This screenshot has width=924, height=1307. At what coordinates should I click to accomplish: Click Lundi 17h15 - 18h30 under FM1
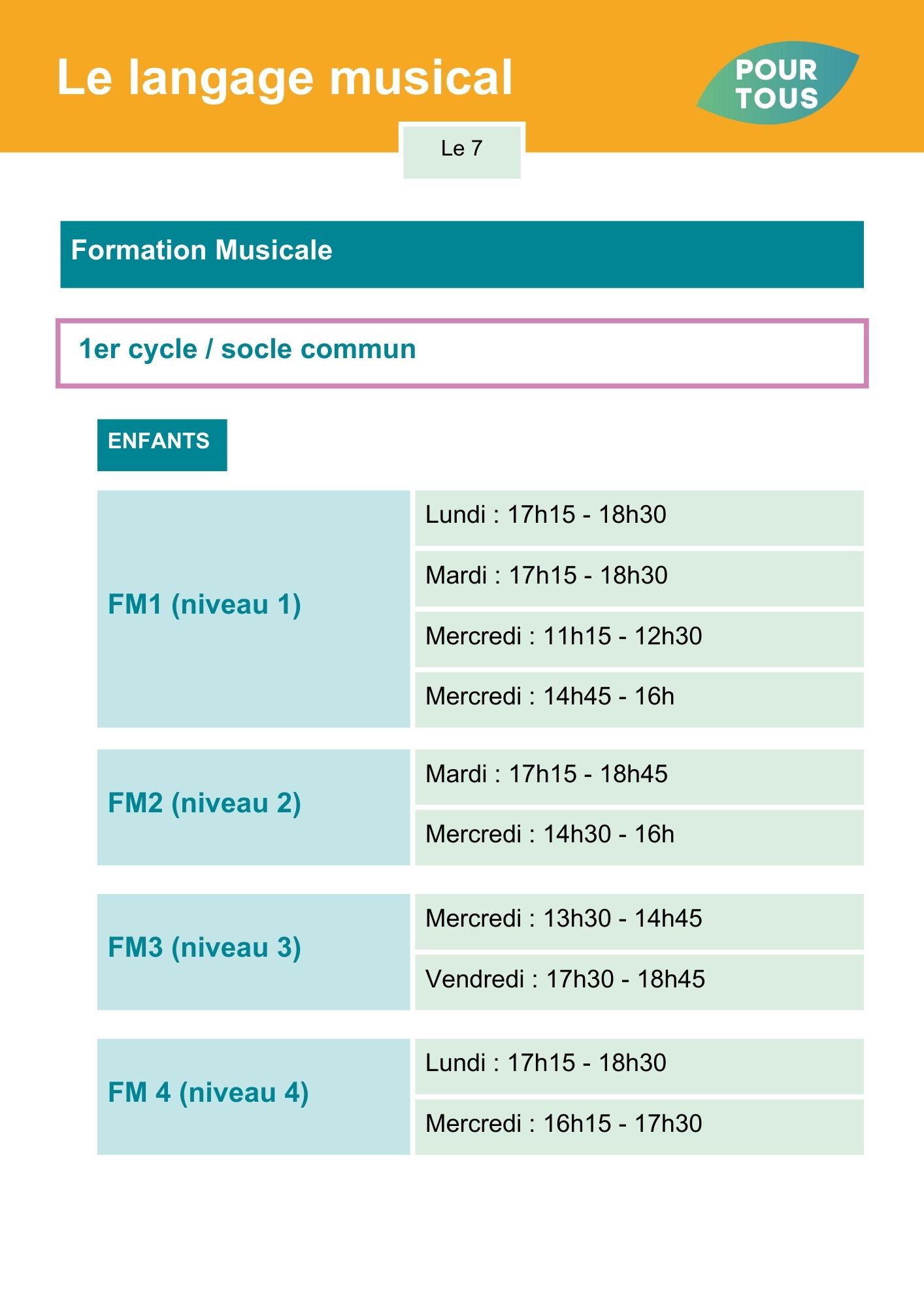(639, 518)
